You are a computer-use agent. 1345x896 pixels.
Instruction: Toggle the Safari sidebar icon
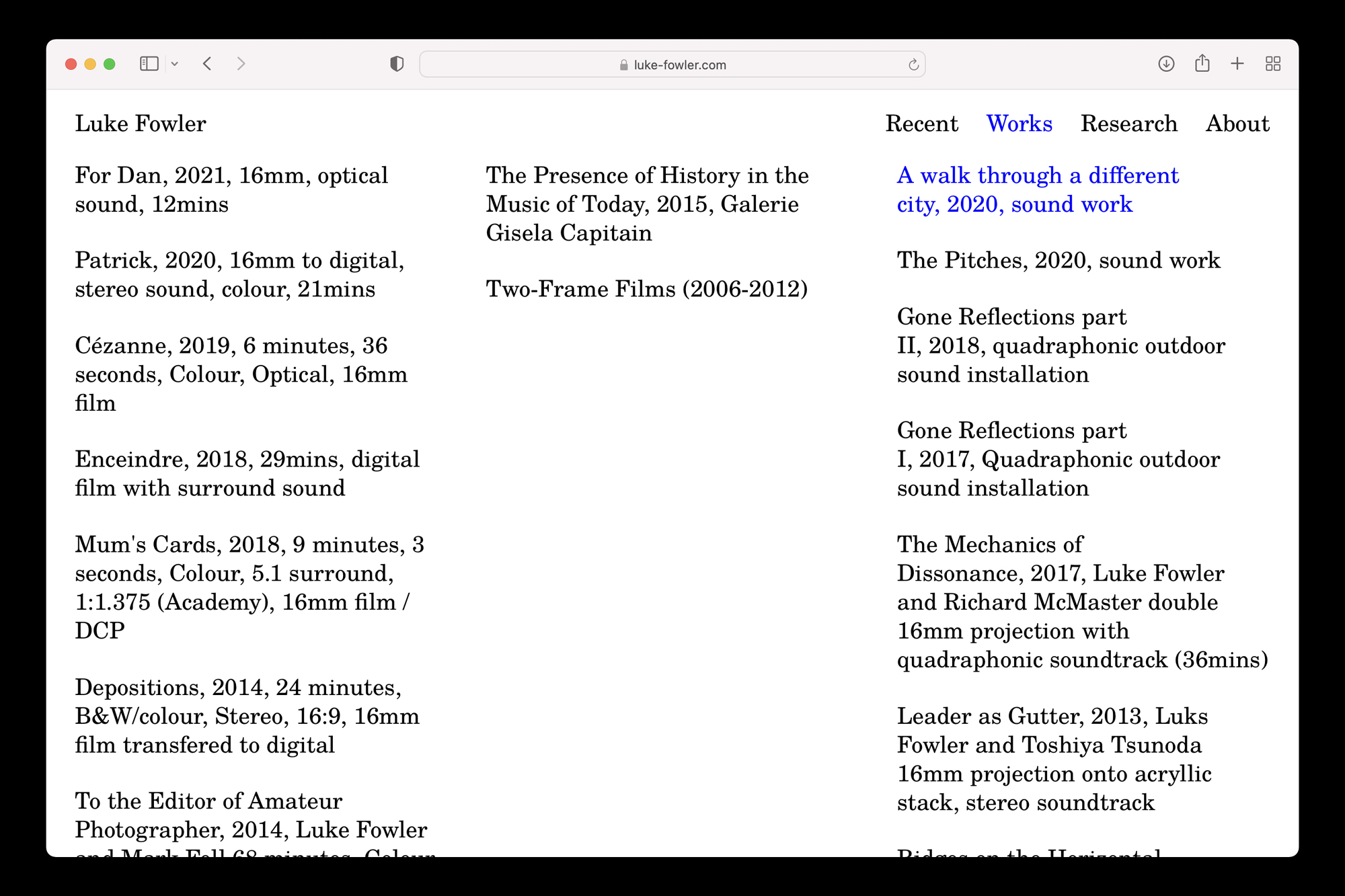(149, 64)
